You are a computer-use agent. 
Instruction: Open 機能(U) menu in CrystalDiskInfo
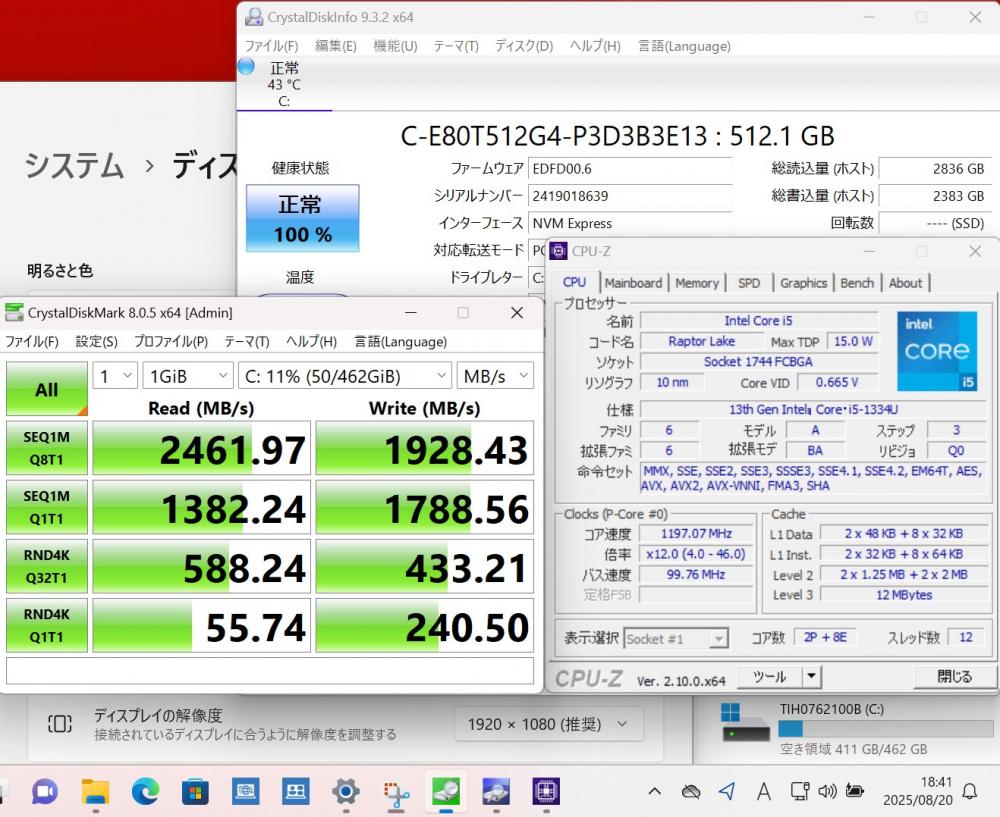pyautogui.click(x=395, y=46)
